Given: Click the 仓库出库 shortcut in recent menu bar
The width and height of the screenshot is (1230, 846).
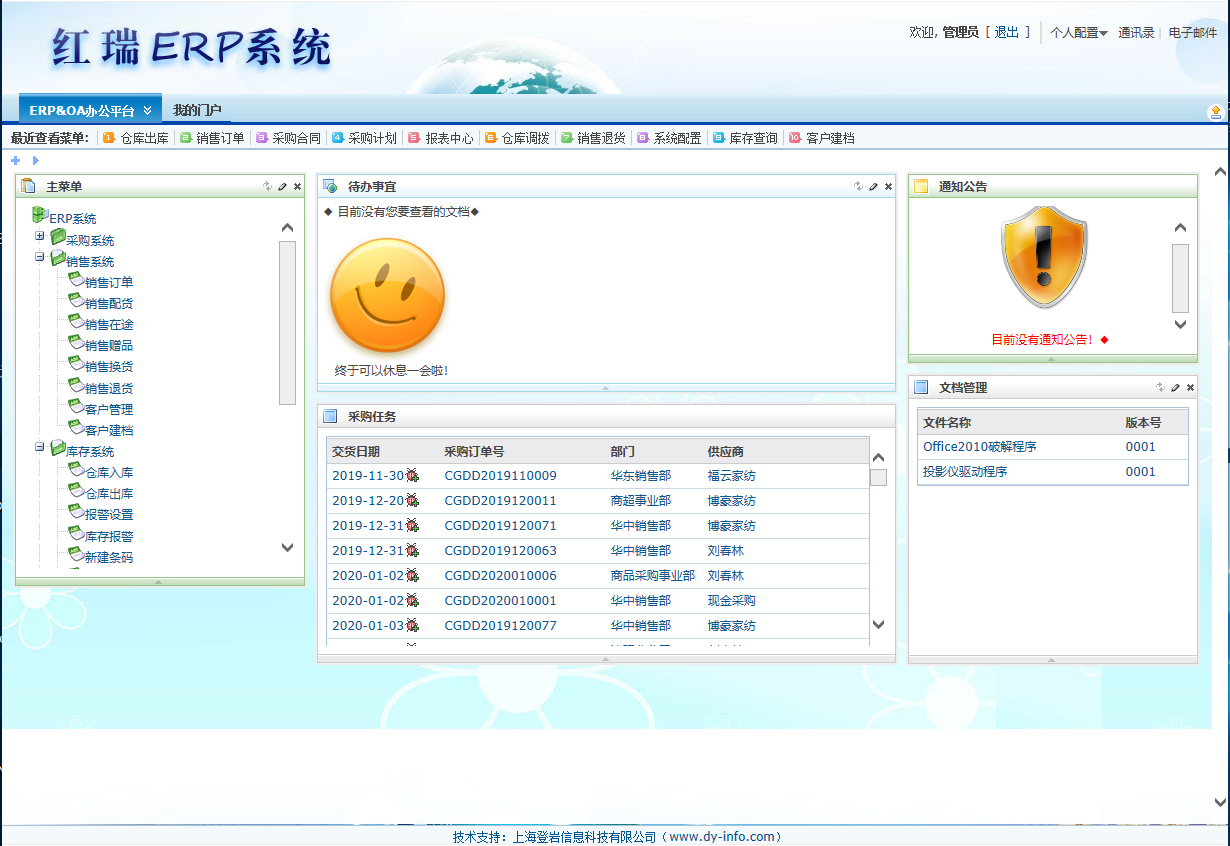Looking at the screenshot, I should pos(144,138).
